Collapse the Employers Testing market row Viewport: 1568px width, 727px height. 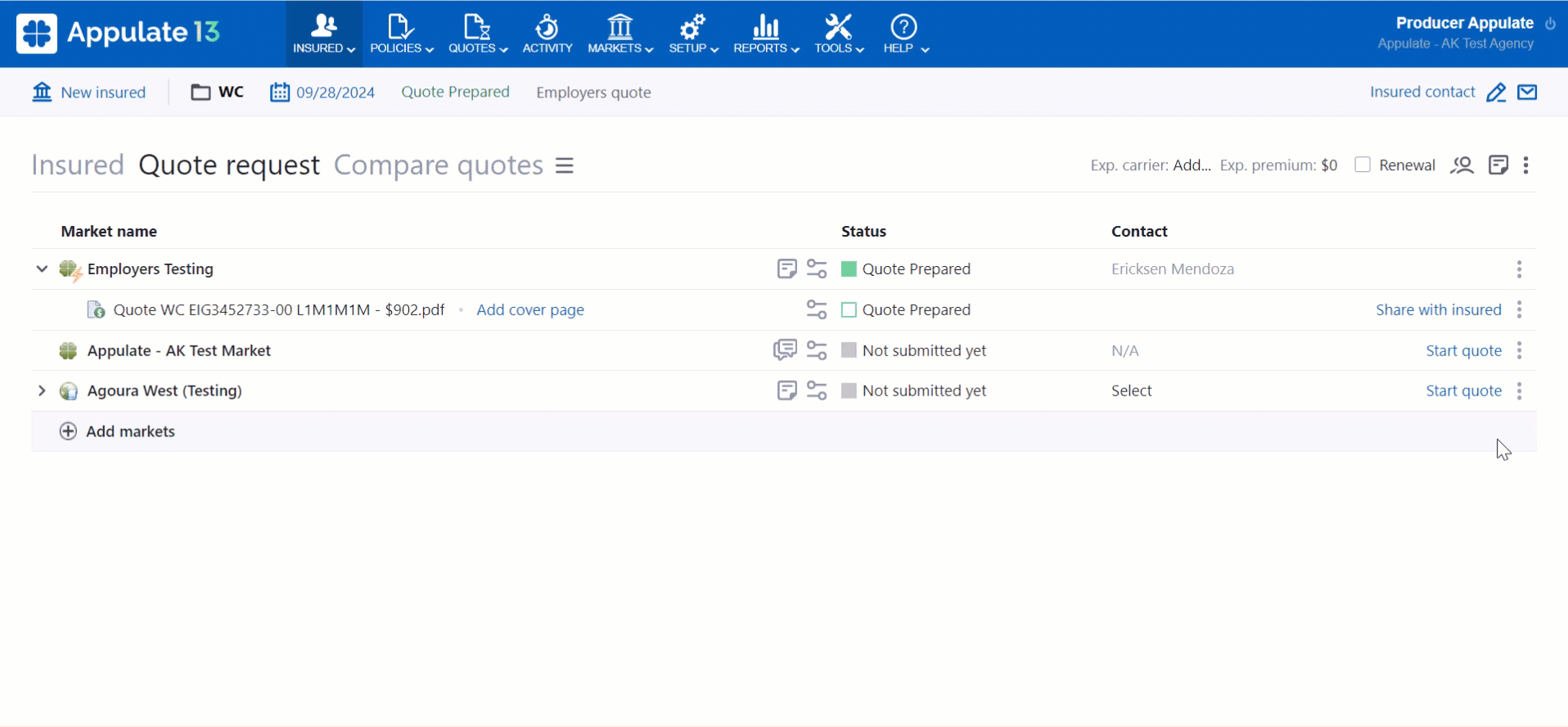point(42,269)
